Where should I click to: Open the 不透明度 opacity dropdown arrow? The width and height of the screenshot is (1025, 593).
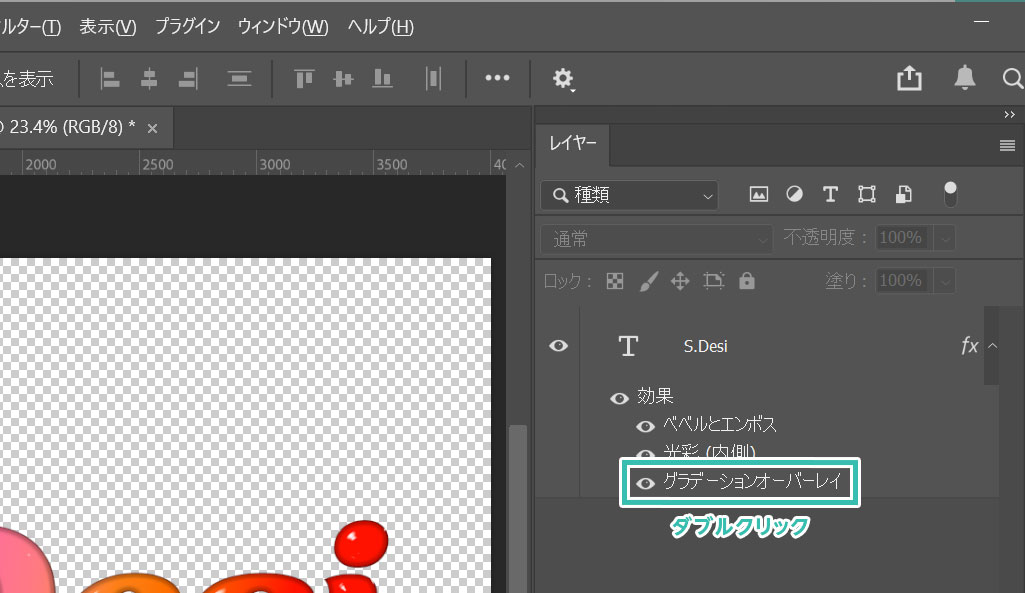point(944,239)
